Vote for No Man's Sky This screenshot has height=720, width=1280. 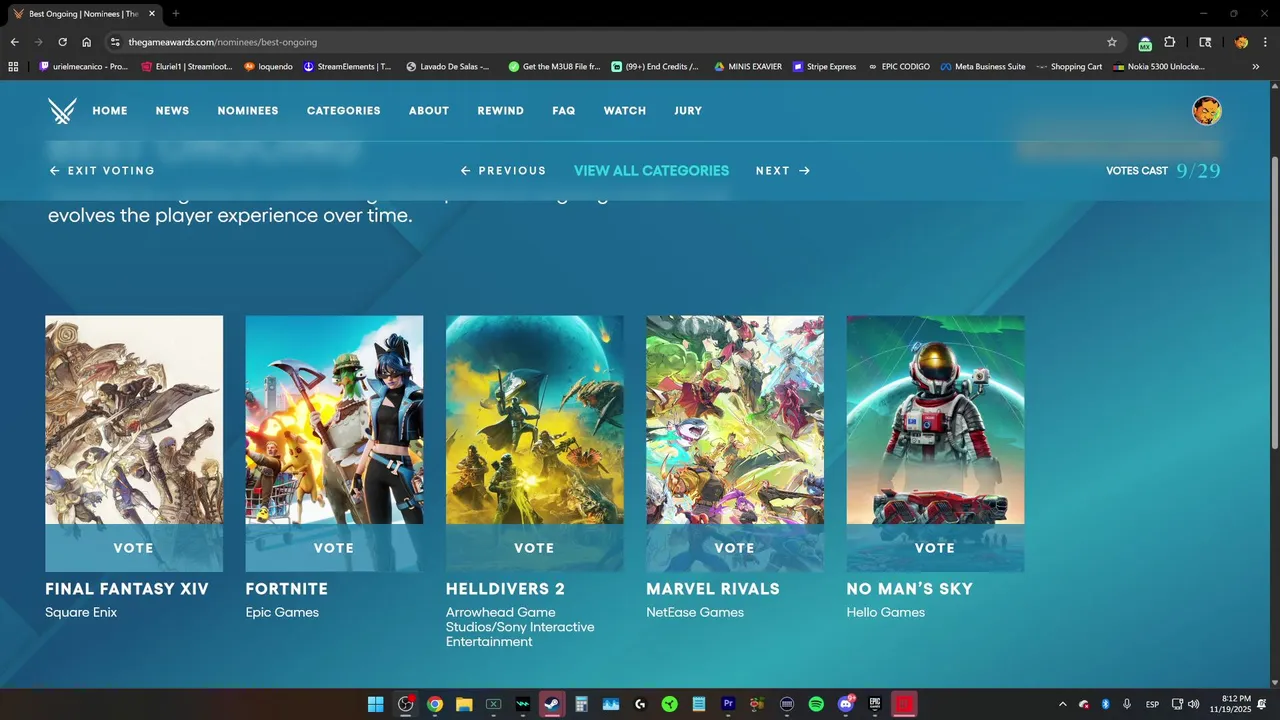(935, 548)
